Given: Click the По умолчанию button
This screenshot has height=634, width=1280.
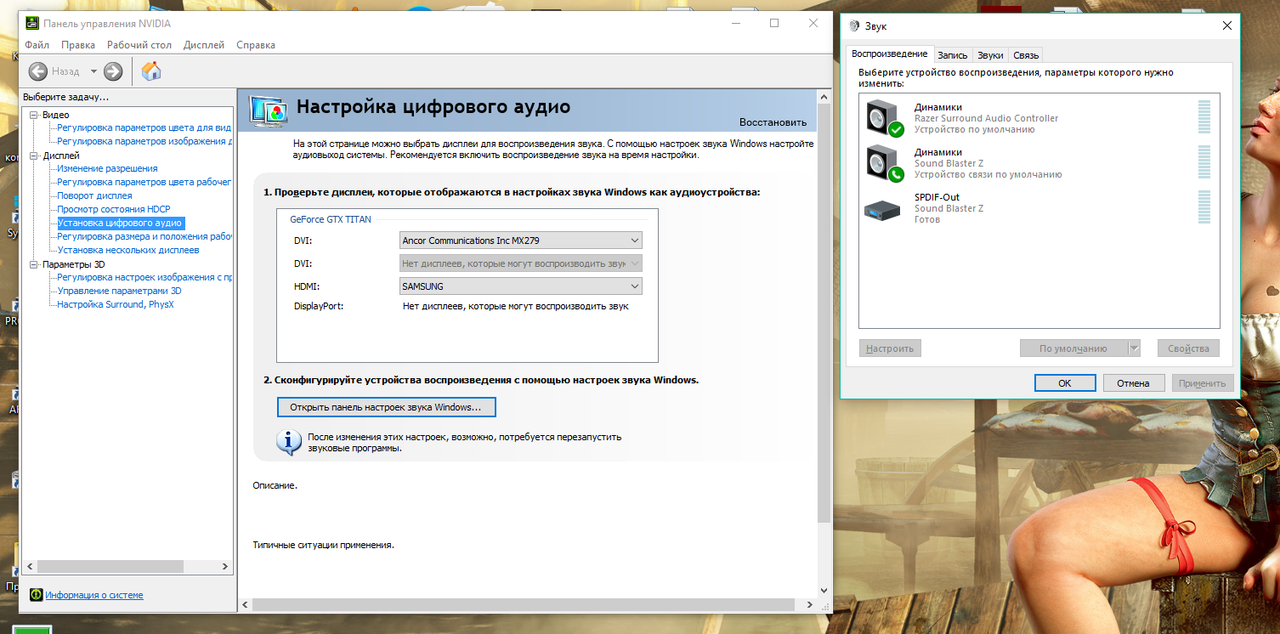Looking at the screenshot, I should tap(1073, 349).
